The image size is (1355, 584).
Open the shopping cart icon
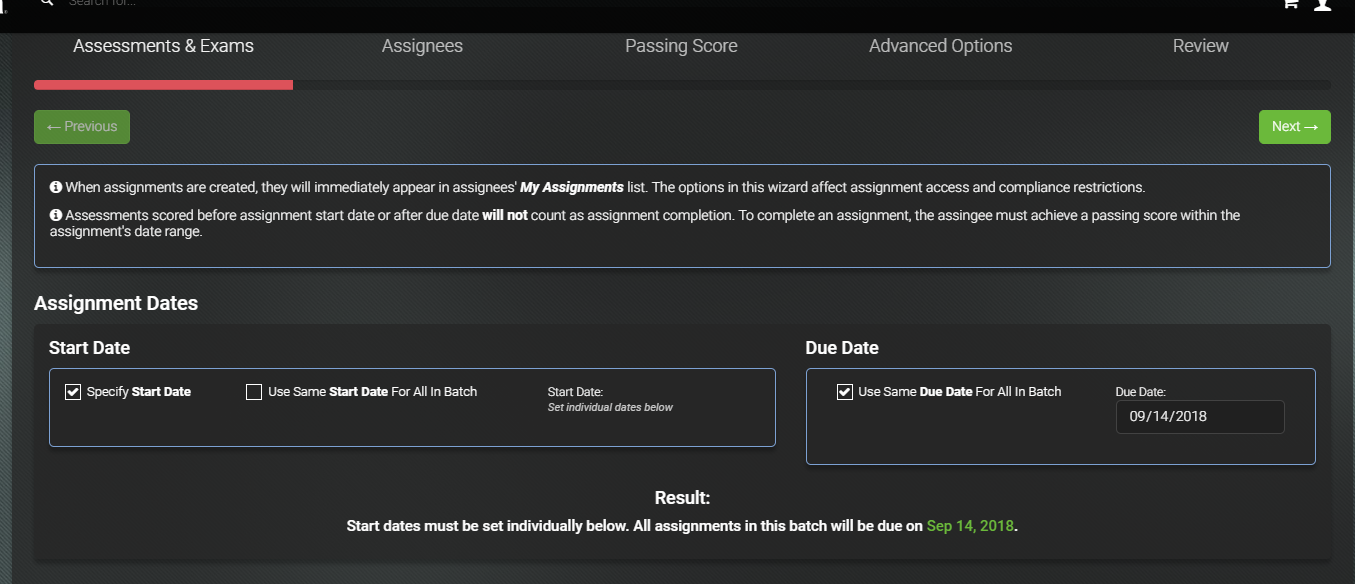[x=1291, y=4]
